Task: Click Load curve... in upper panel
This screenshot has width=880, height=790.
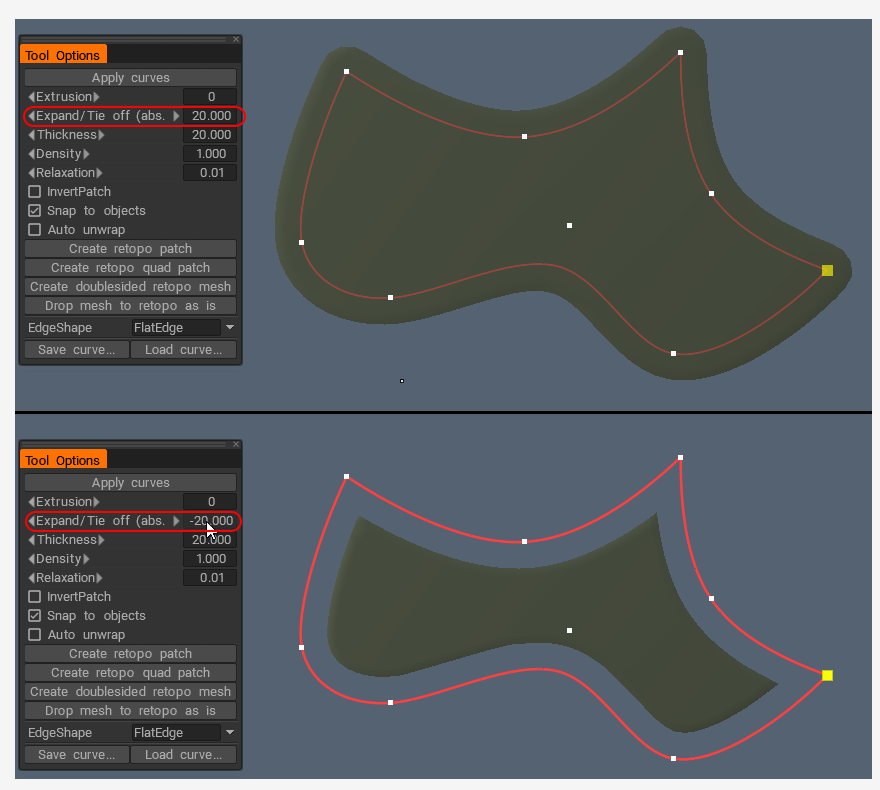Action: click(x=184, y=350)
